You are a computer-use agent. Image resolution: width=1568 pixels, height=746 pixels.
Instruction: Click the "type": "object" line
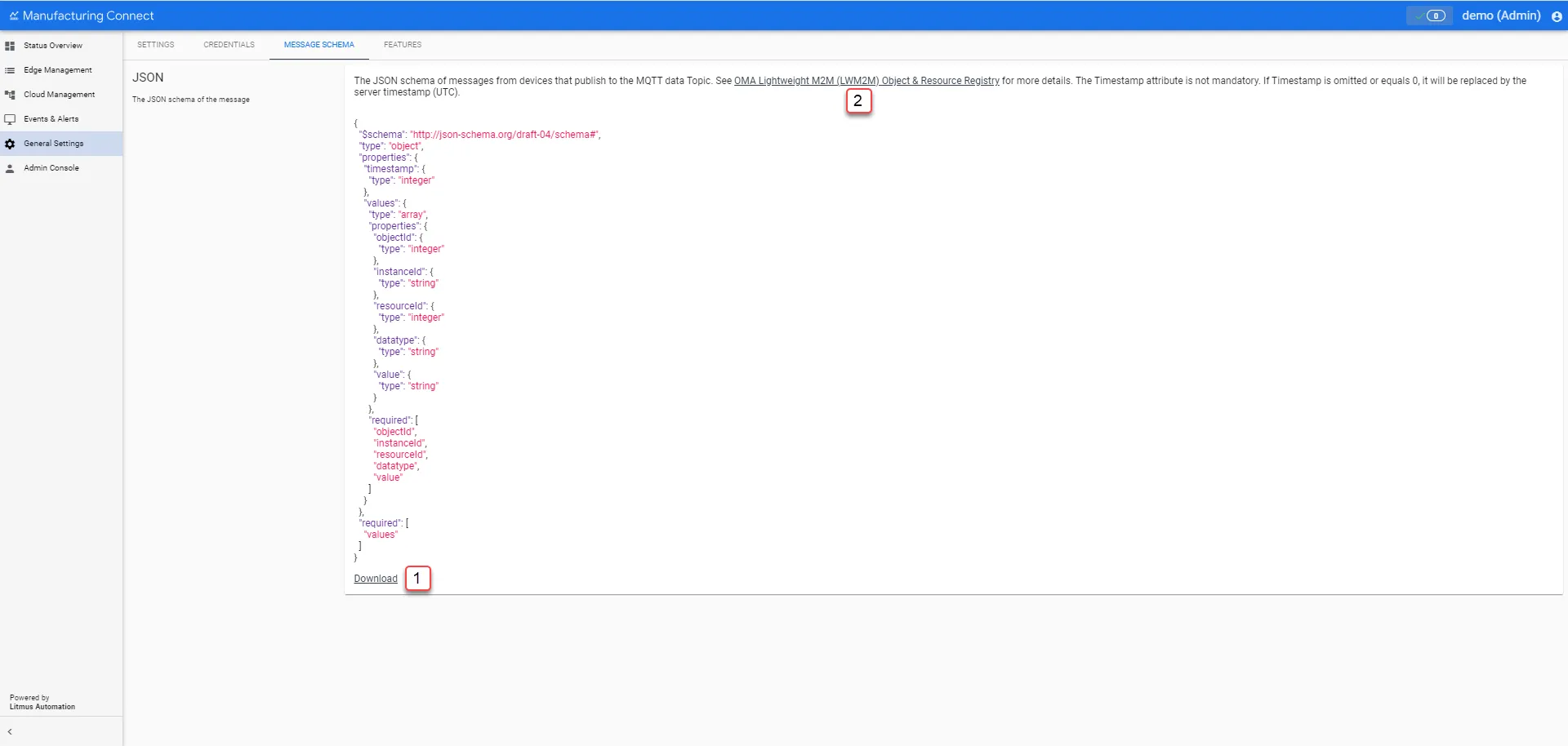391,146
